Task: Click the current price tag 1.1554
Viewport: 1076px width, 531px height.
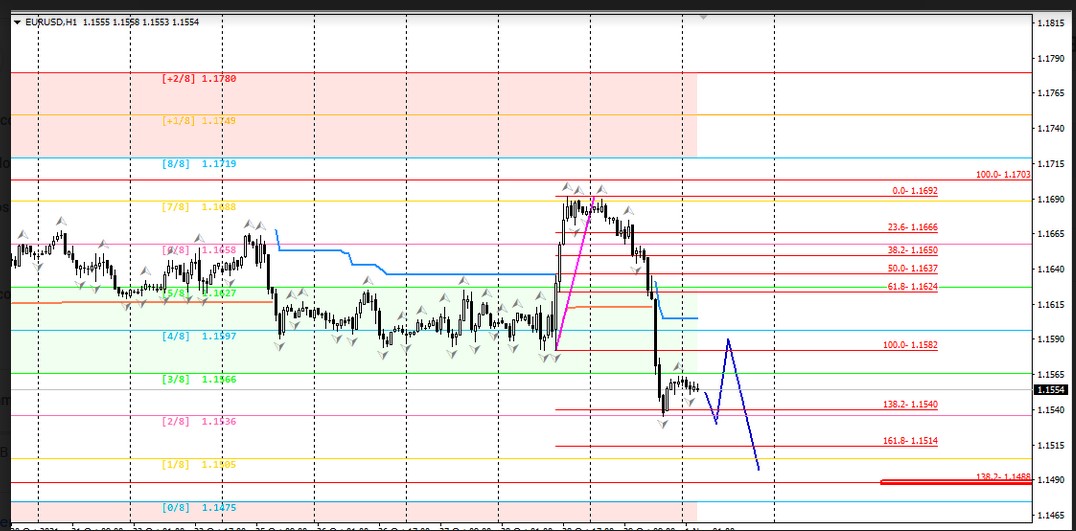Action: pyautogui.click(x=1051, y=390)
